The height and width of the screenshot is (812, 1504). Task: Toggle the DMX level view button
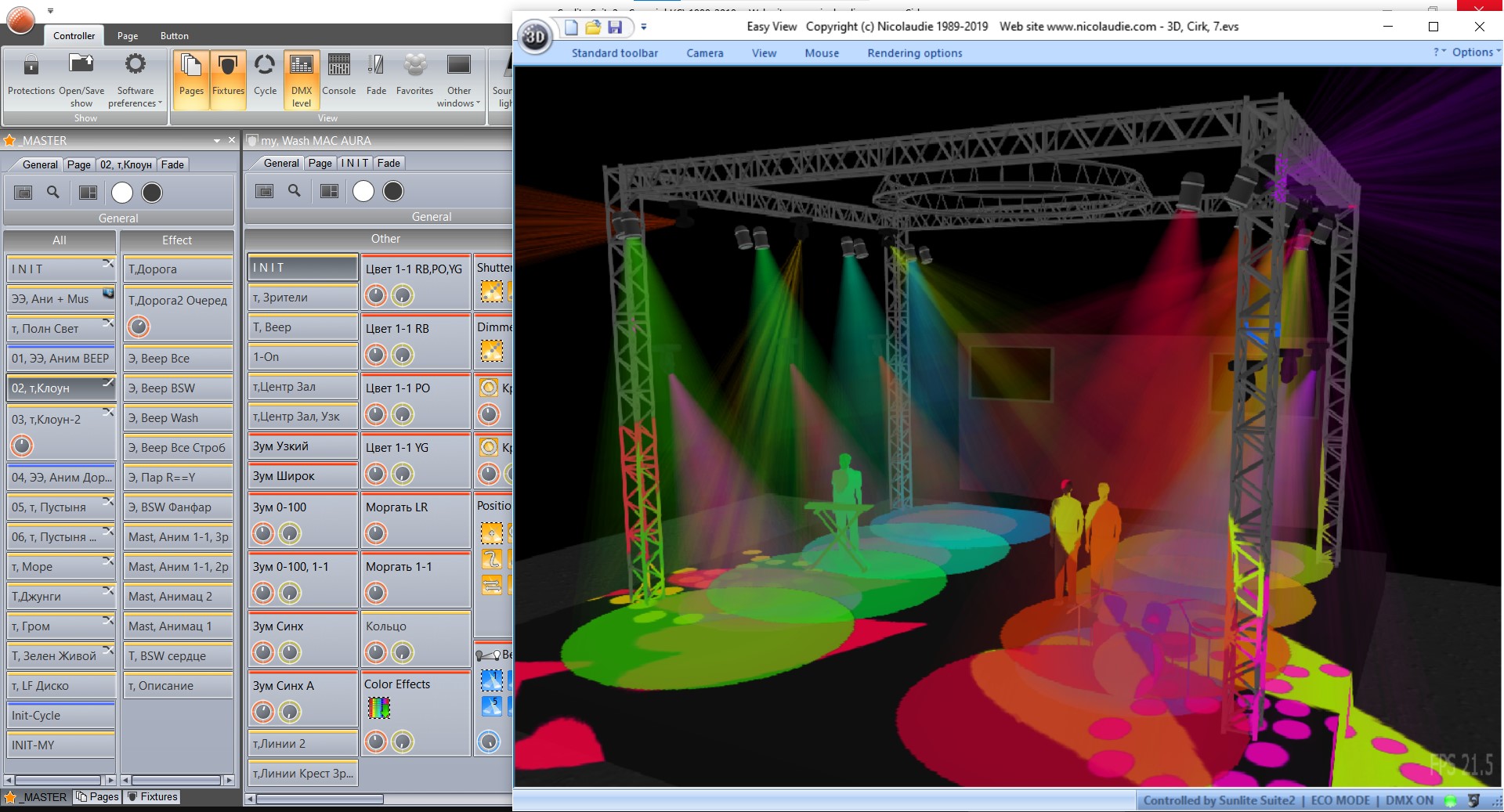click(x=302, y=79)
